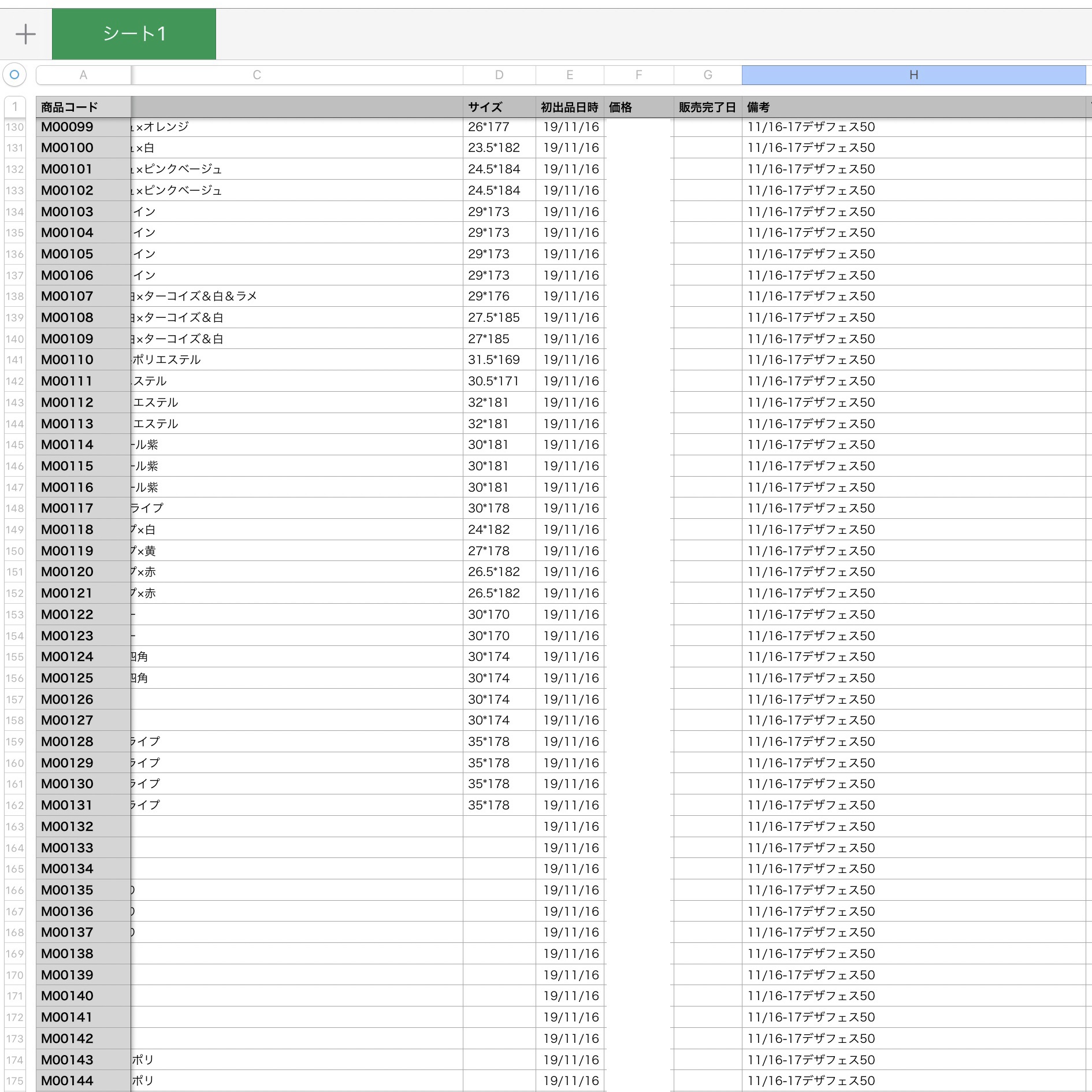Click 備考 cell in row M00101
The image size is (1092, 1092).
coord(914,169)
